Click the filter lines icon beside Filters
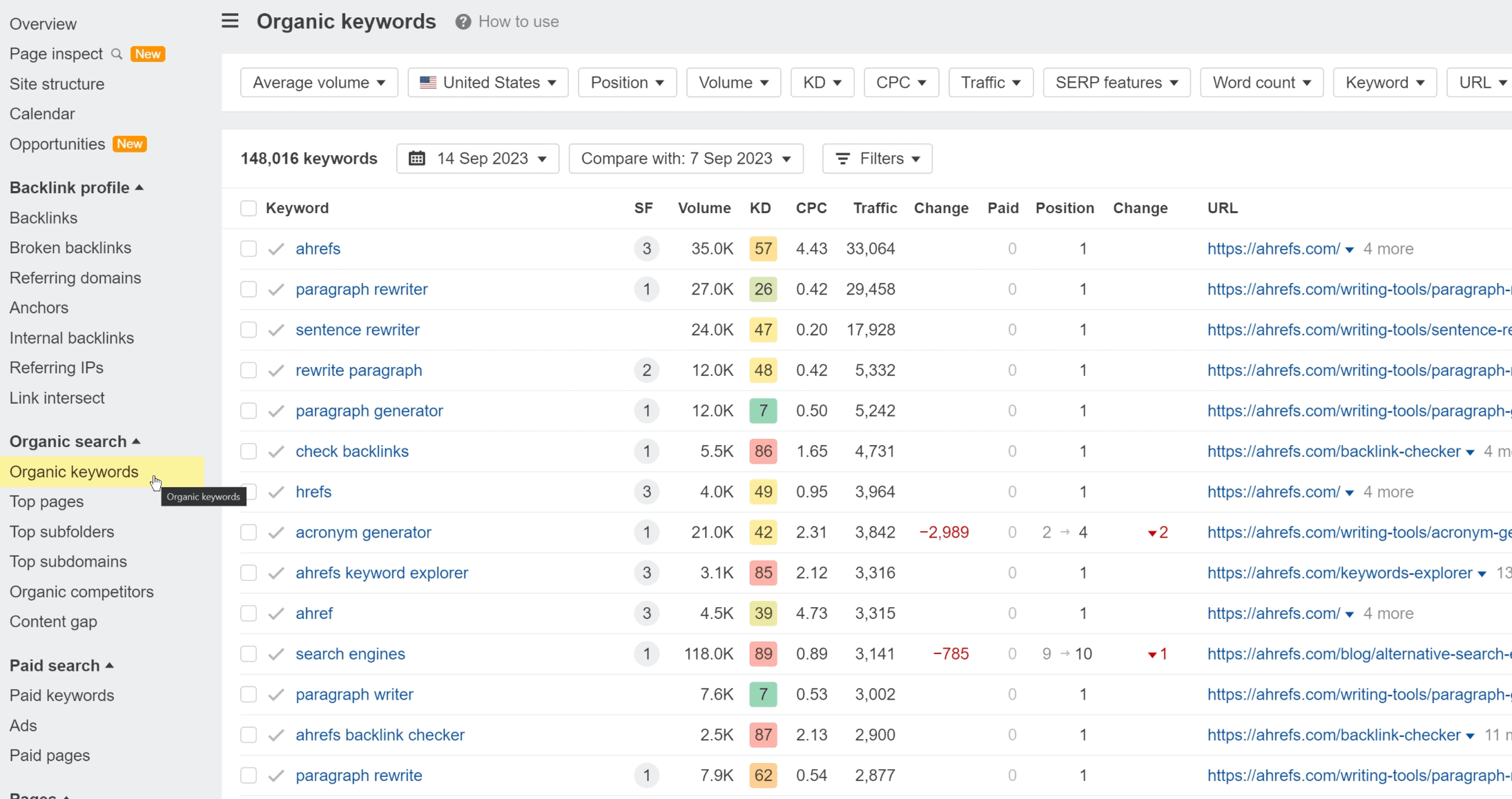Viewport: 1512px width, 799px height. [x=842, y=159]
